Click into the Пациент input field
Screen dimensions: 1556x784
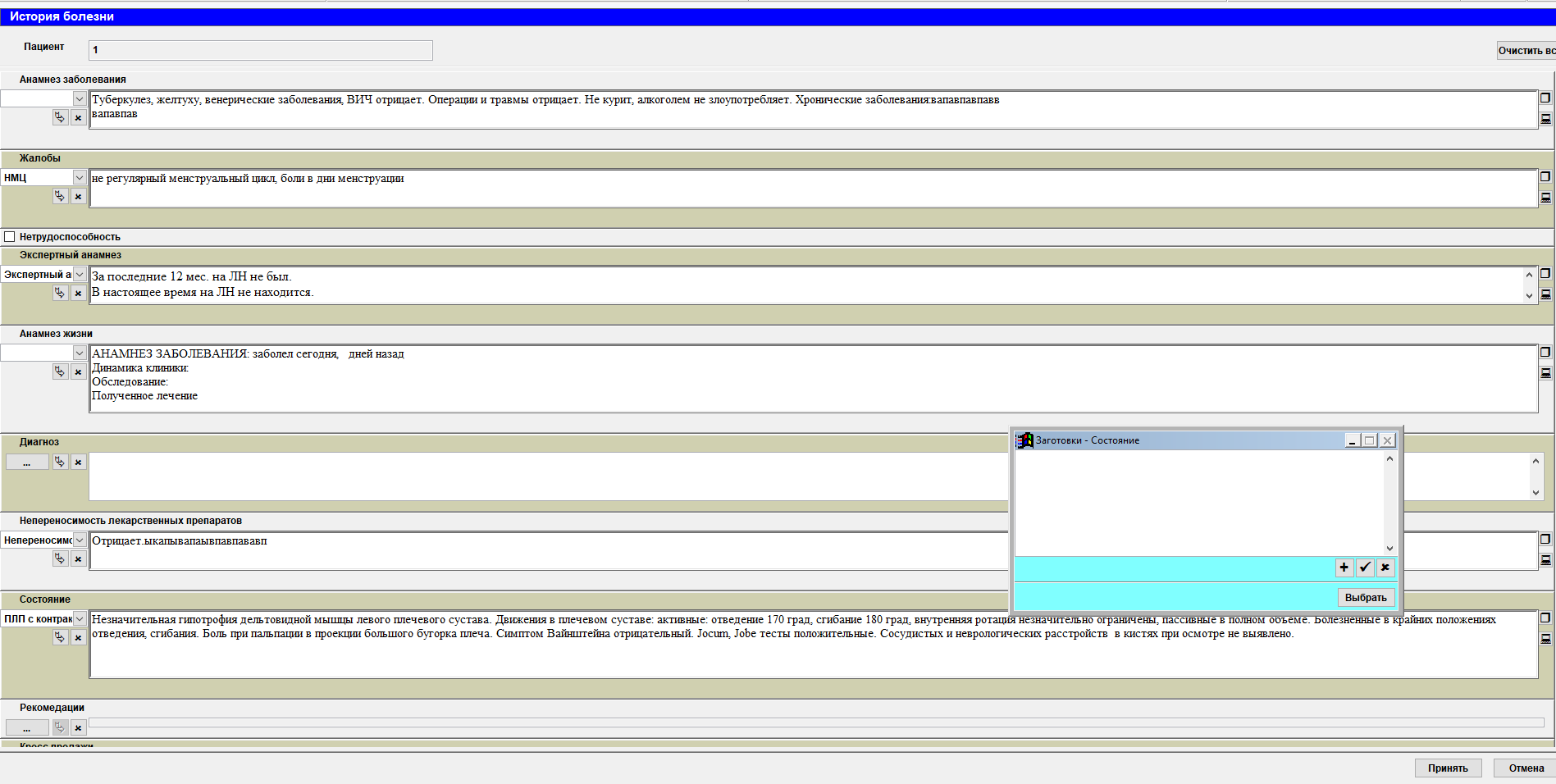tap(260, 51)
